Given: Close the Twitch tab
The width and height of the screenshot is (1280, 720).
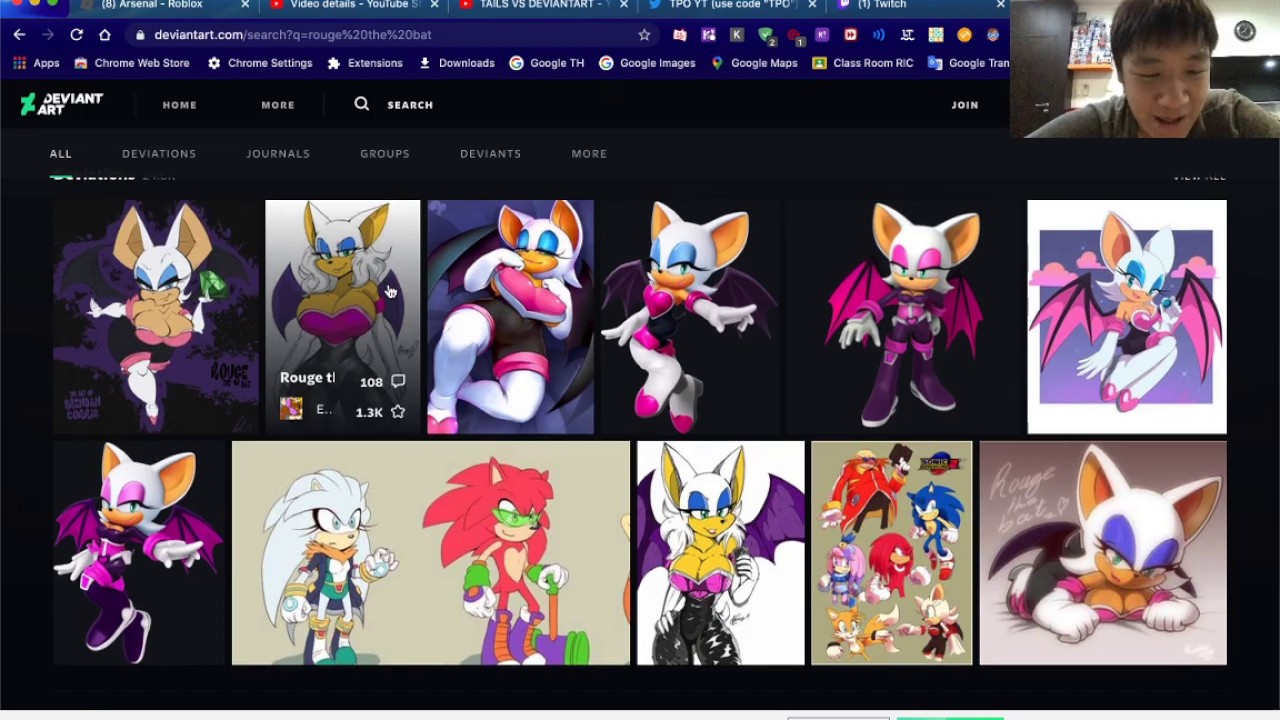Looking at the screenshot, I should 1000,5.
